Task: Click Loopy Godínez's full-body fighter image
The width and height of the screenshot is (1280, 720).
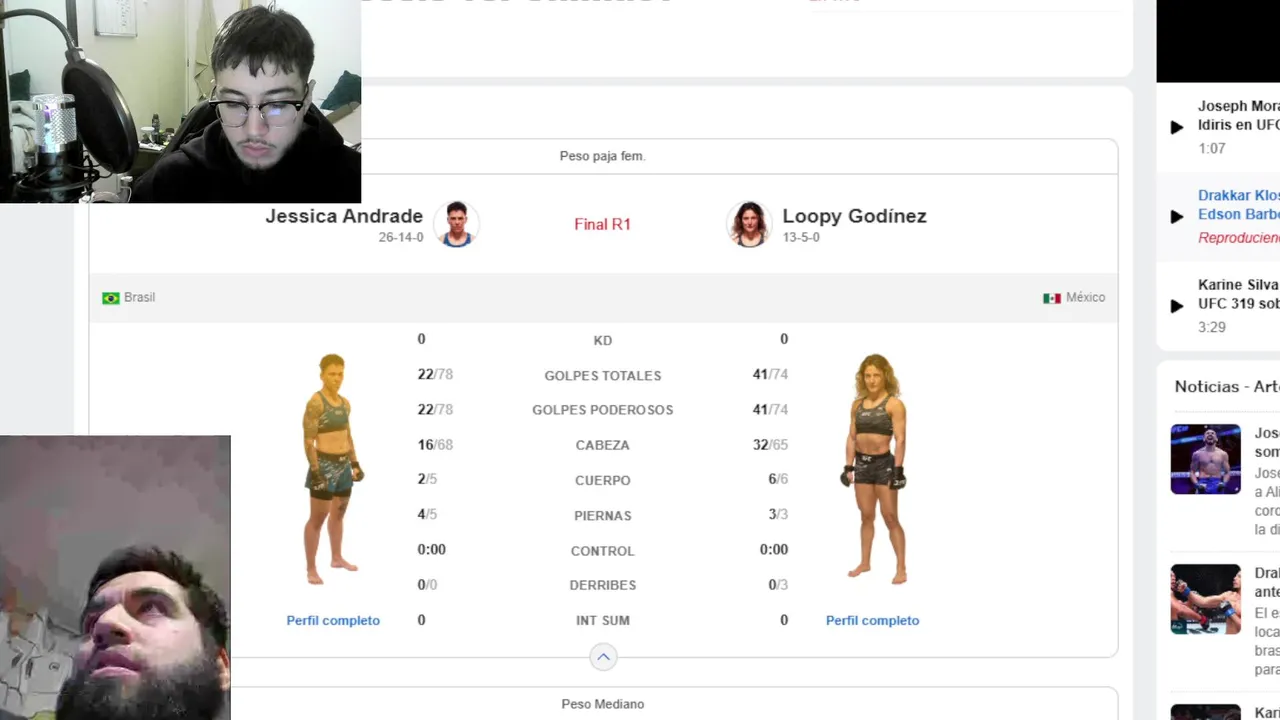Action: coord(875,468)
